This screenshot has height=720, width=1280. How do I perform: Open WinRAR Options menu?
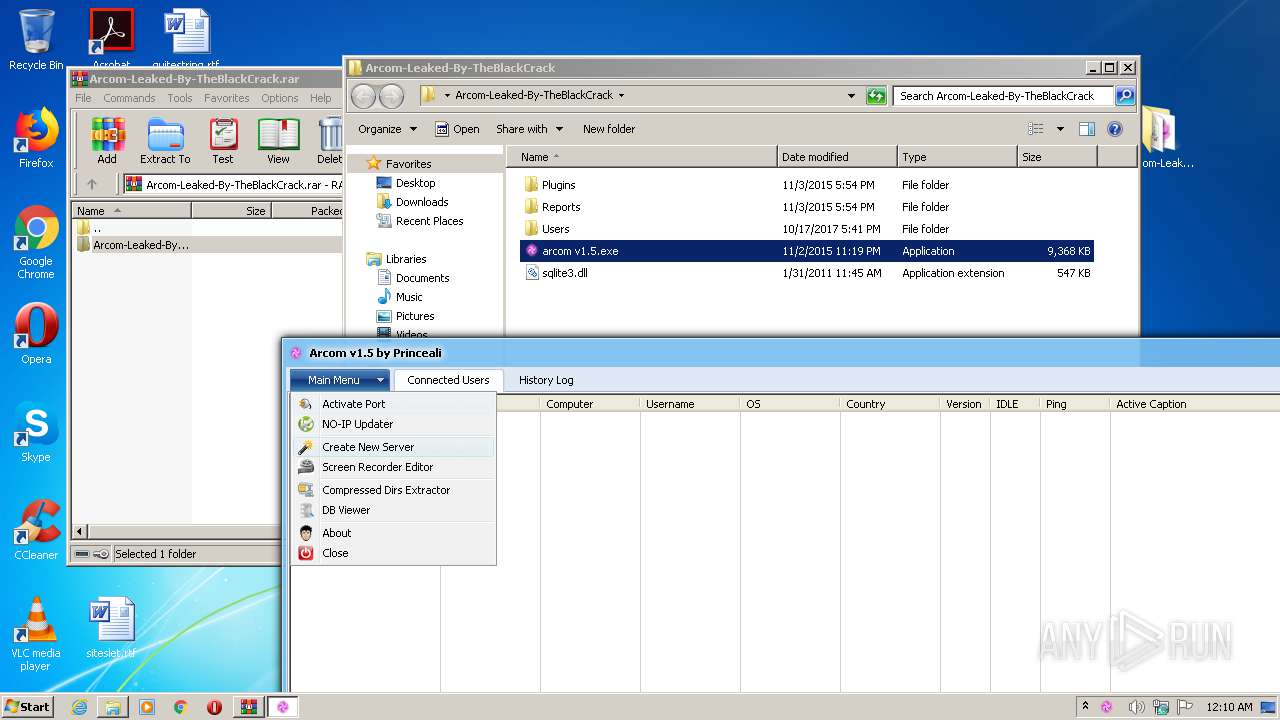280,98
